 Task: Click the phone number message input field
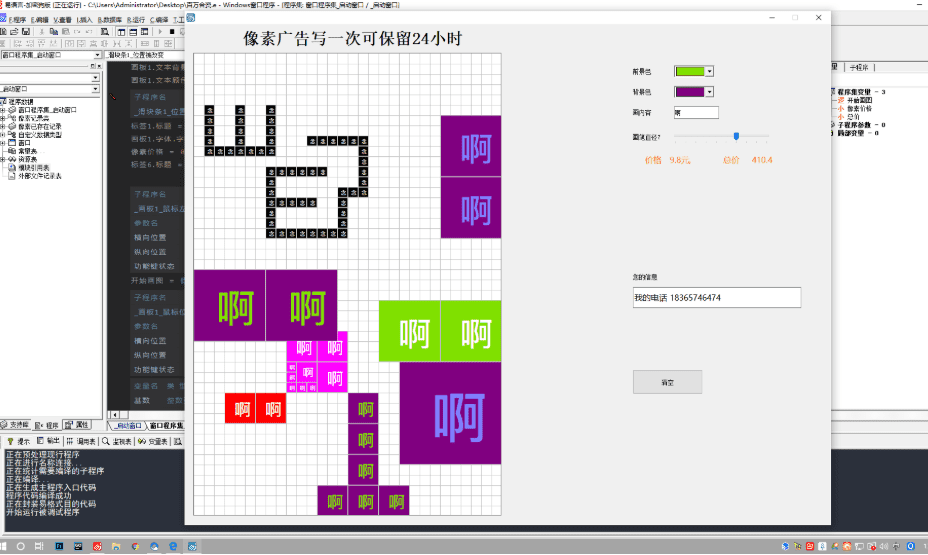716,298
